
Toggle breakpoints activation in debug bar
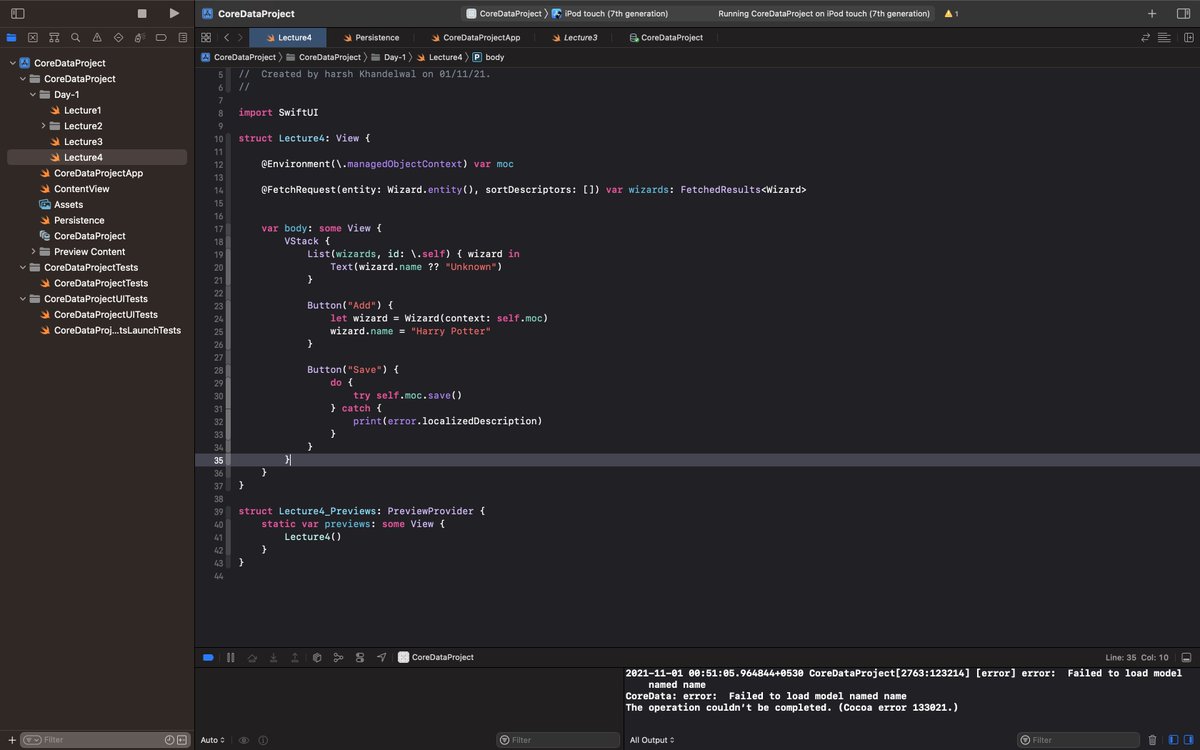208,657
